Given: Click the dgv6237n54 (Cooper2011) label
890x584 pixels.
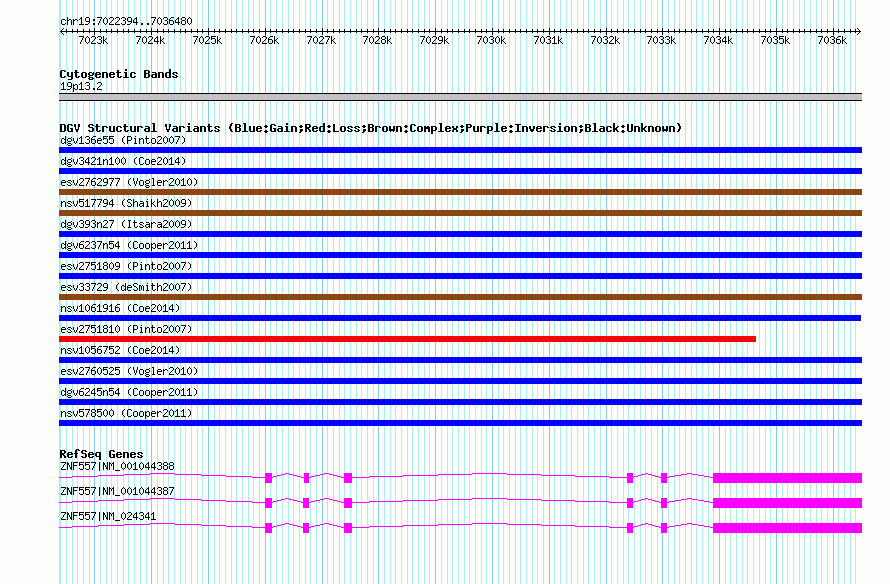Looking at the screenshot, I should [x=129, y=245].
